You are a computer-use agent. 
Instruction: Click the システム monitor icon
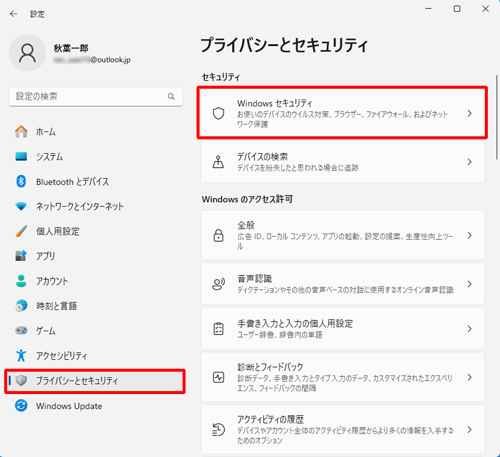21,156
